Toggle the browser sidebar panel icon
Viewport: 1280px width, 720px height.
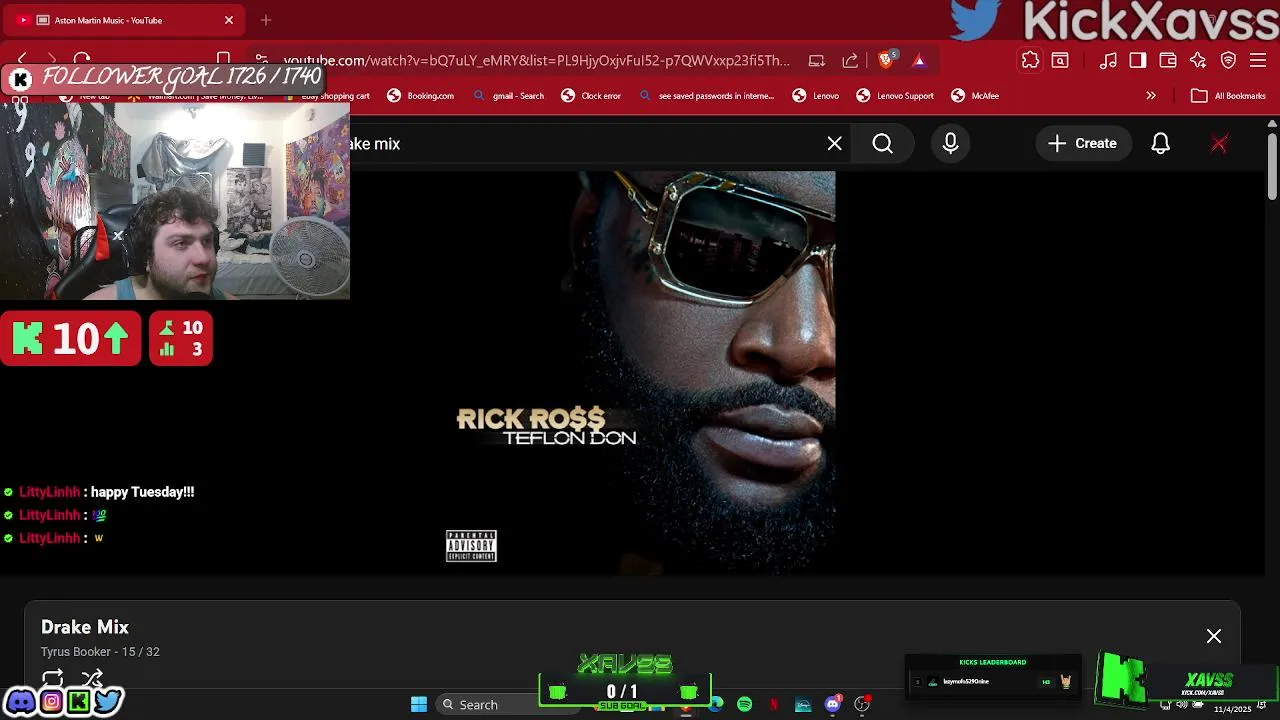1137,60
